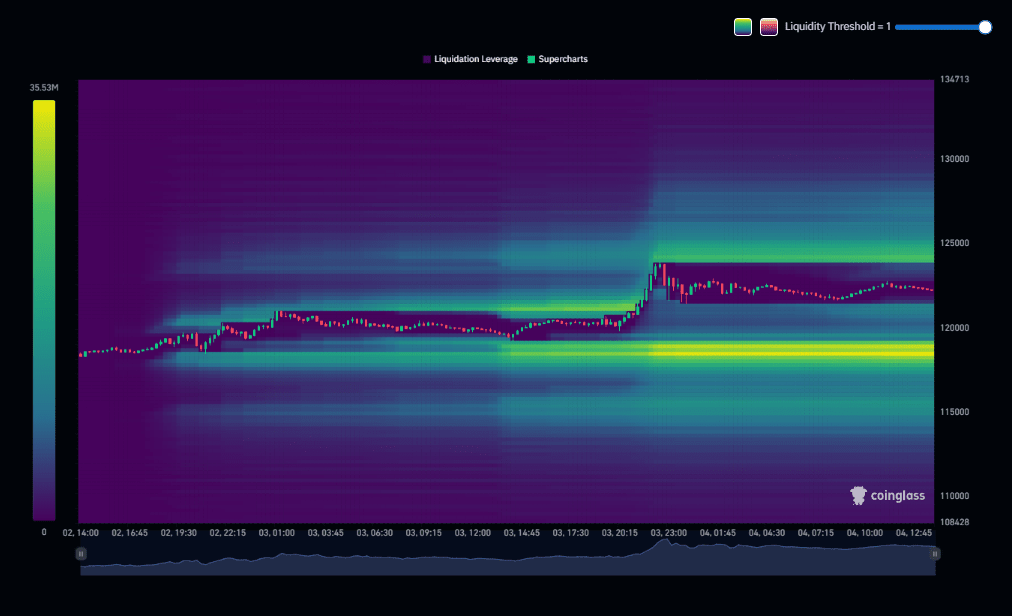This screenshot has width=1012, height=616.
Task: Click the Coinglass watermark logo icon
Action: (858, 495)
